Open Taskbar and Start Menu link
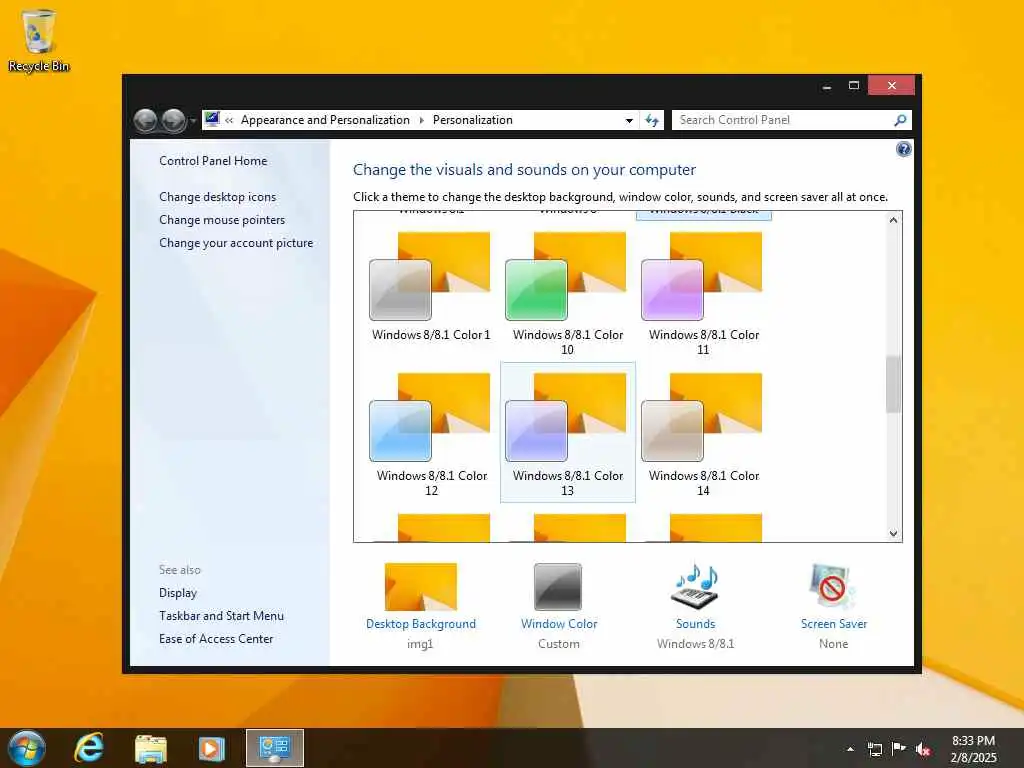The image size is (1024, 768). pos(221,616)
